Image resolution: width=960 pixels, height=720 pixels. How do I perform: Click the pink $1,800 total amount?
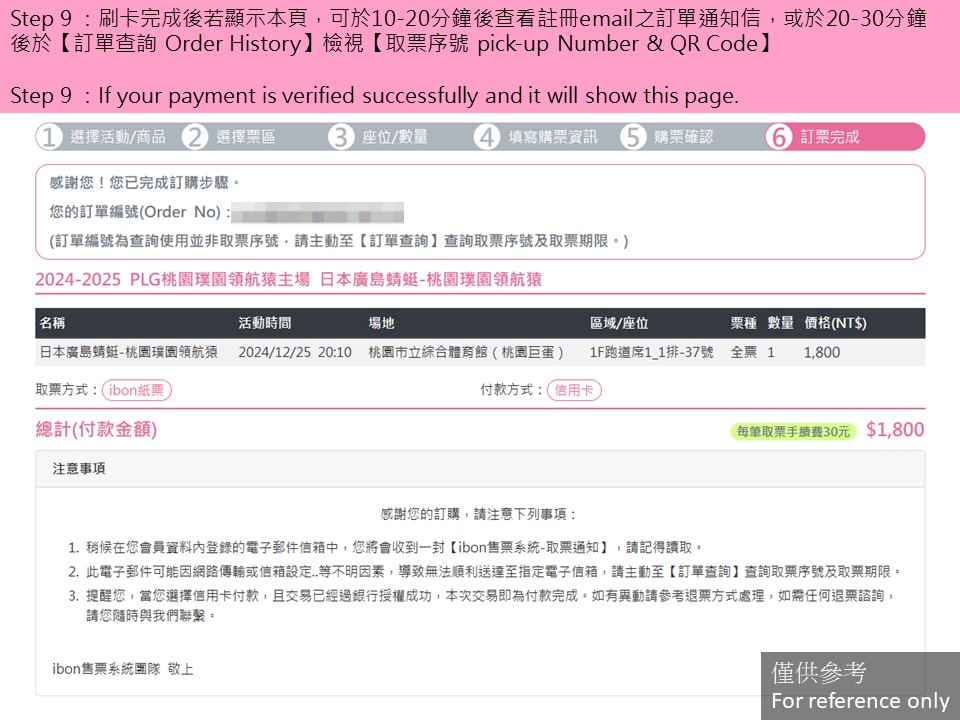pos(894,430)
